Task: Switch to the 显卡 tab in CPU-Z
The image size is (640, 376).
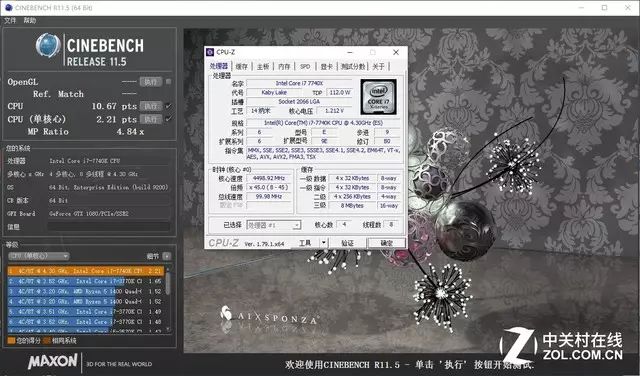Action: pos(327,67)
